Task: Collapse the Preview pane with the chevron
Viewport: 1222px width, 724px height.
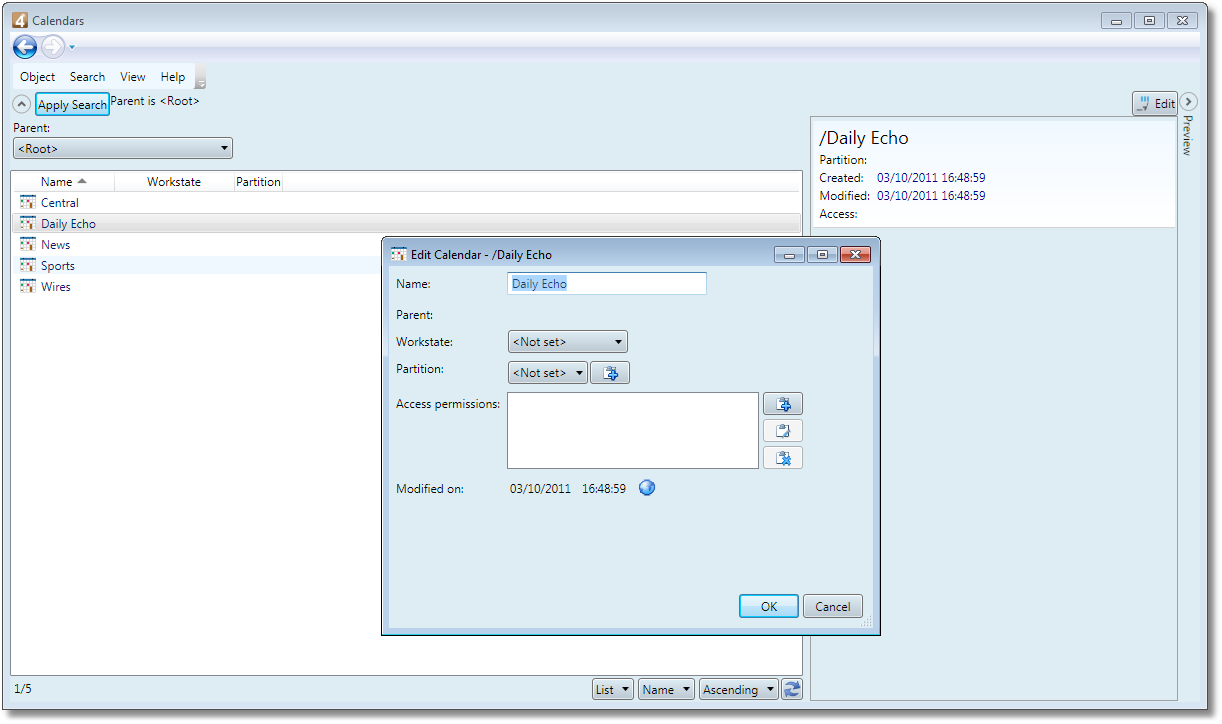Action: pyautogui.click(x=1188, y=101)
